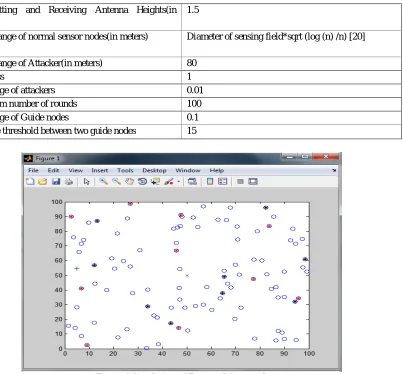Image resolution: width=403 pixels, height=374 pixels.
Task: Select the Brush data tool
Action: 169,181
